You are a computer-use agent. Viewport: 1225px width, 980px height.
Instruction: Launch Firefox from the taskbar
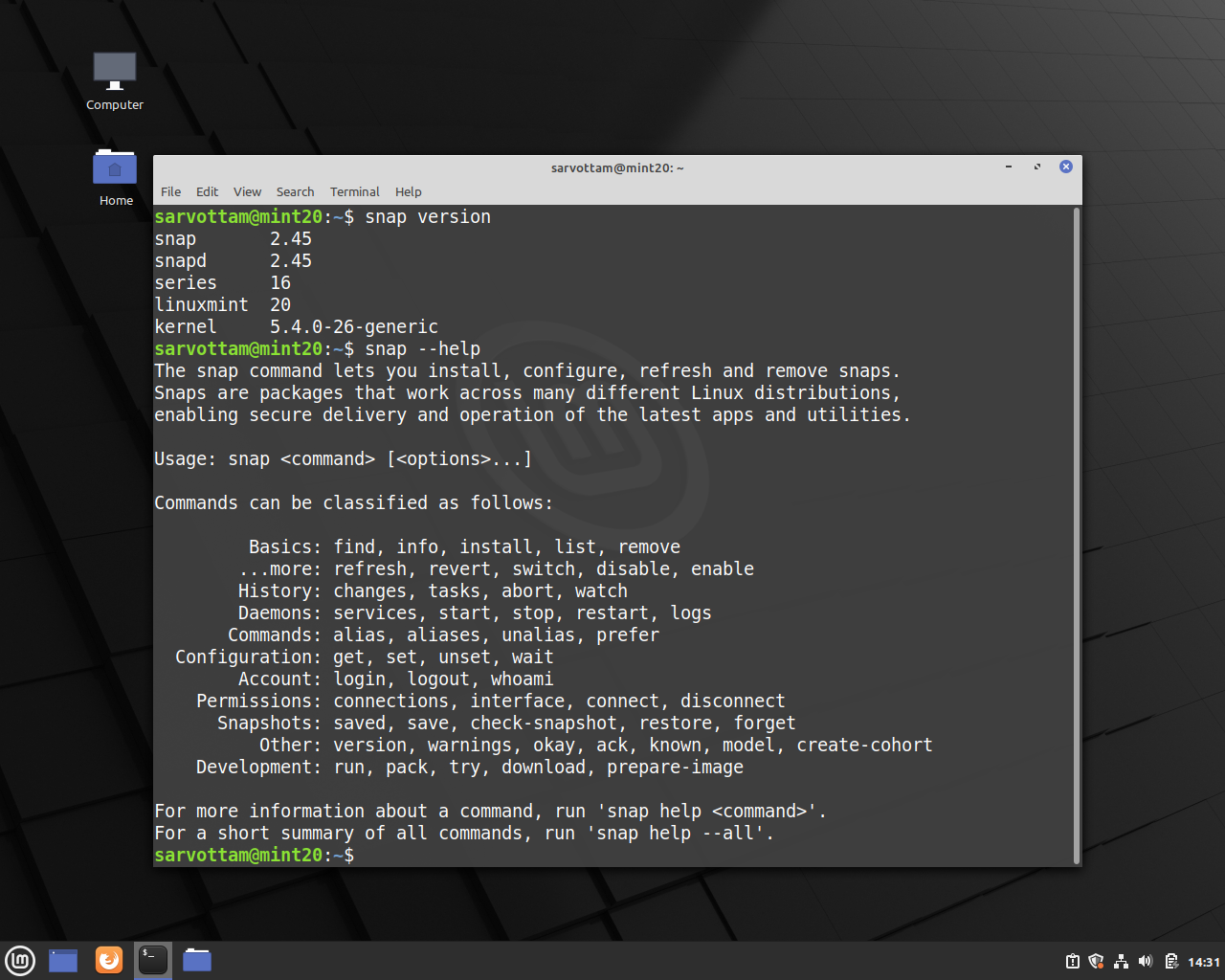(x=108, y=960)
